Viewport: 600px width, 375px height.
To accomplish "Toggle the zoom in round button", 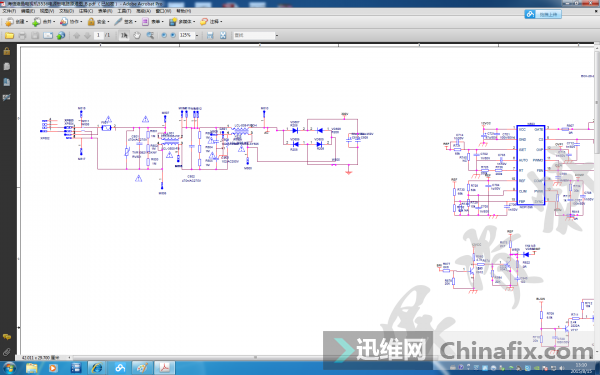I will coord(173,35).
